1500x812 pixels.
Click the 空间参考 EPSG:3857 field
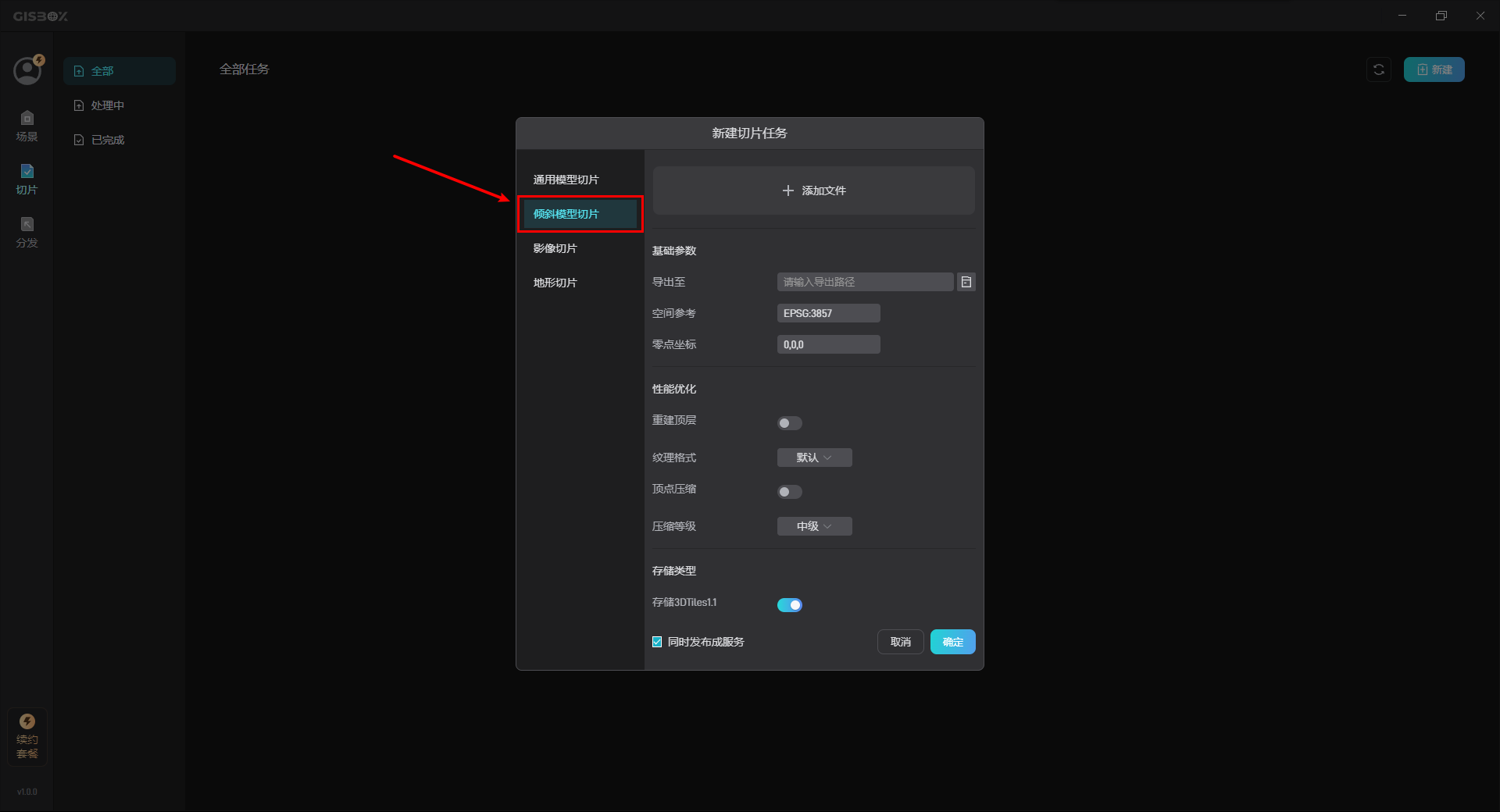point(828,313)
